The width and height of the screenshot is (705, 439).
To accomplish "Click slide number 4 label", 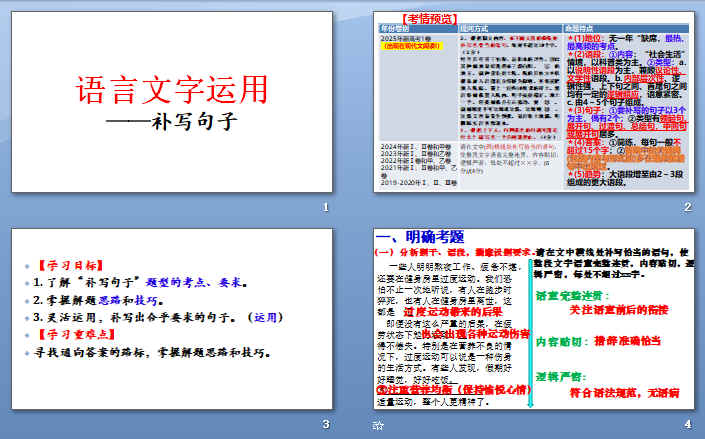I will coord(687,425).
